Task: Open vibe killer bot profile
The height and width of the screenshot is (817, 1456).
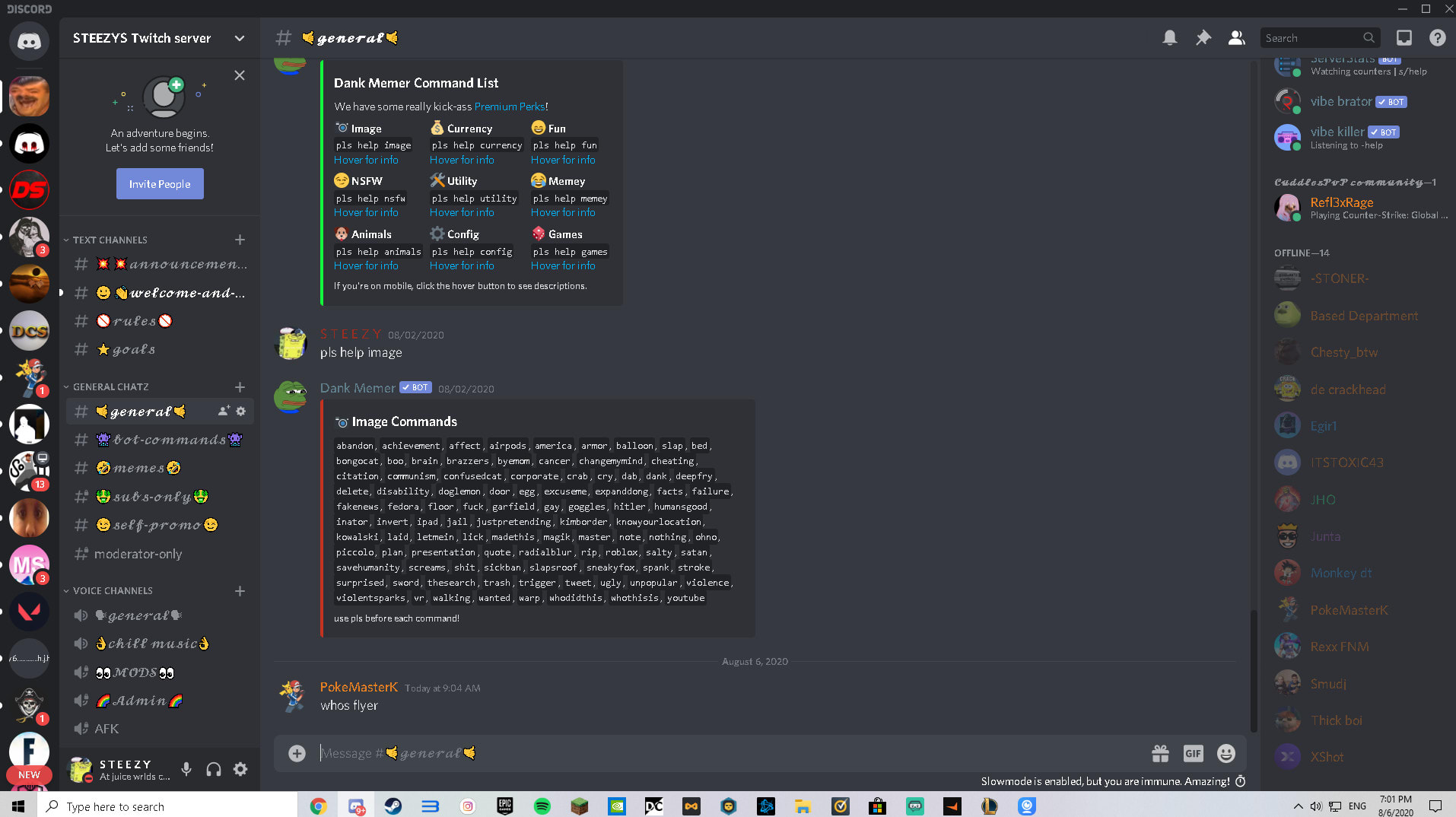Action: tap(1362, 137)
